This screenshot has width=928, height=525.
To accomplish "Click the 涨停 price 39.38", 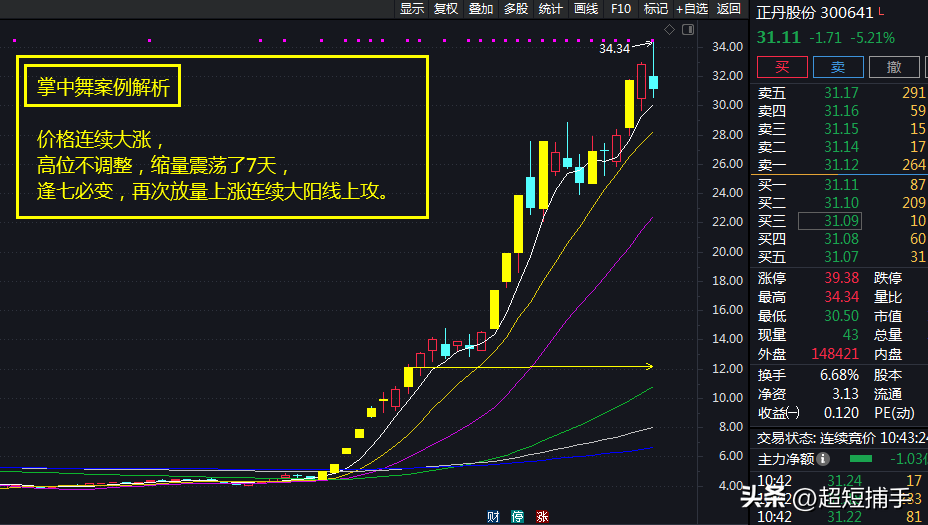I will click(x=842, y=278).
